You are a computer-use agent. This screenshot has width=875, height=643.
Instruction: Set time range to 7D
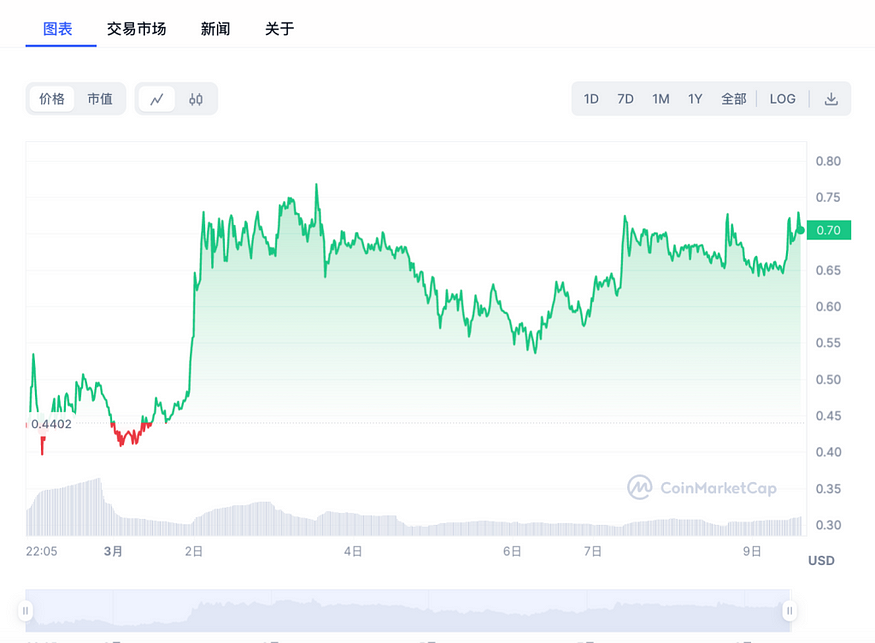click(626, 99)
